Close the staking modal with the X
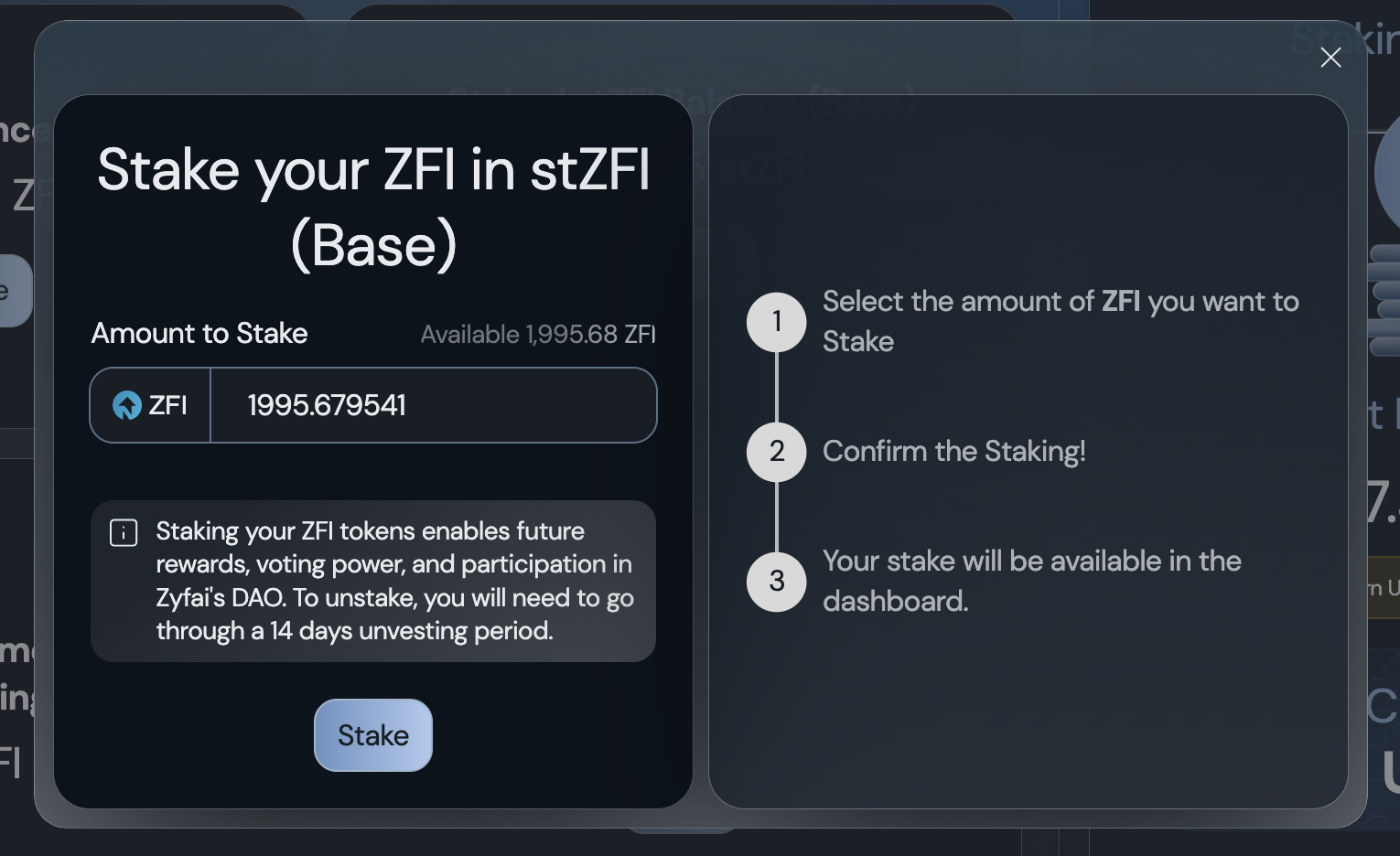 [1330, 58]
